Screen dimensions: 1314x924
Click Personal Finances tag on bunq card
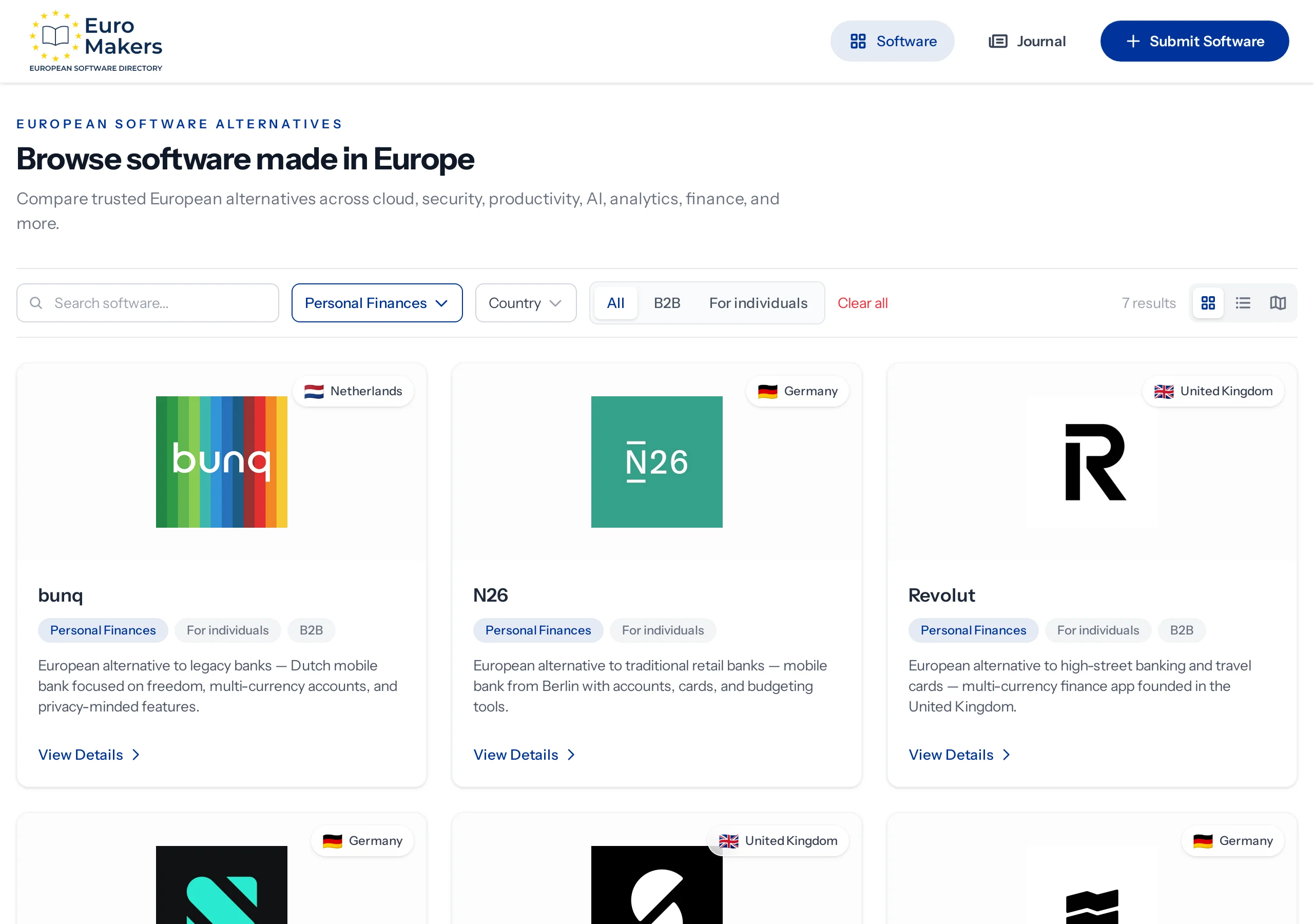point(103,630)
